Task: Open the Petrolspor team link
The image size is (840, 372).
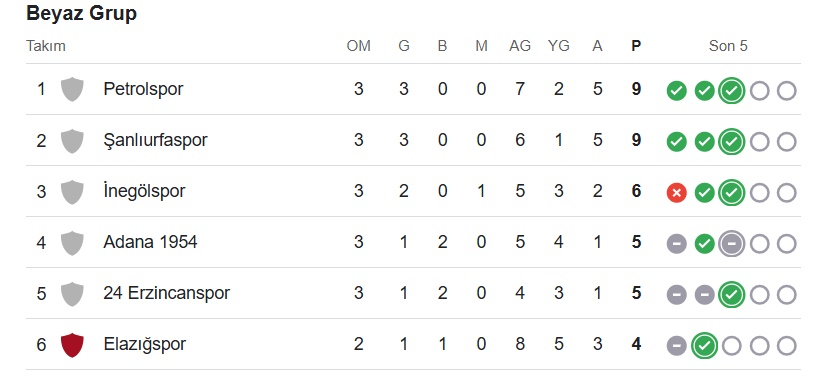Action: [143, 89]
